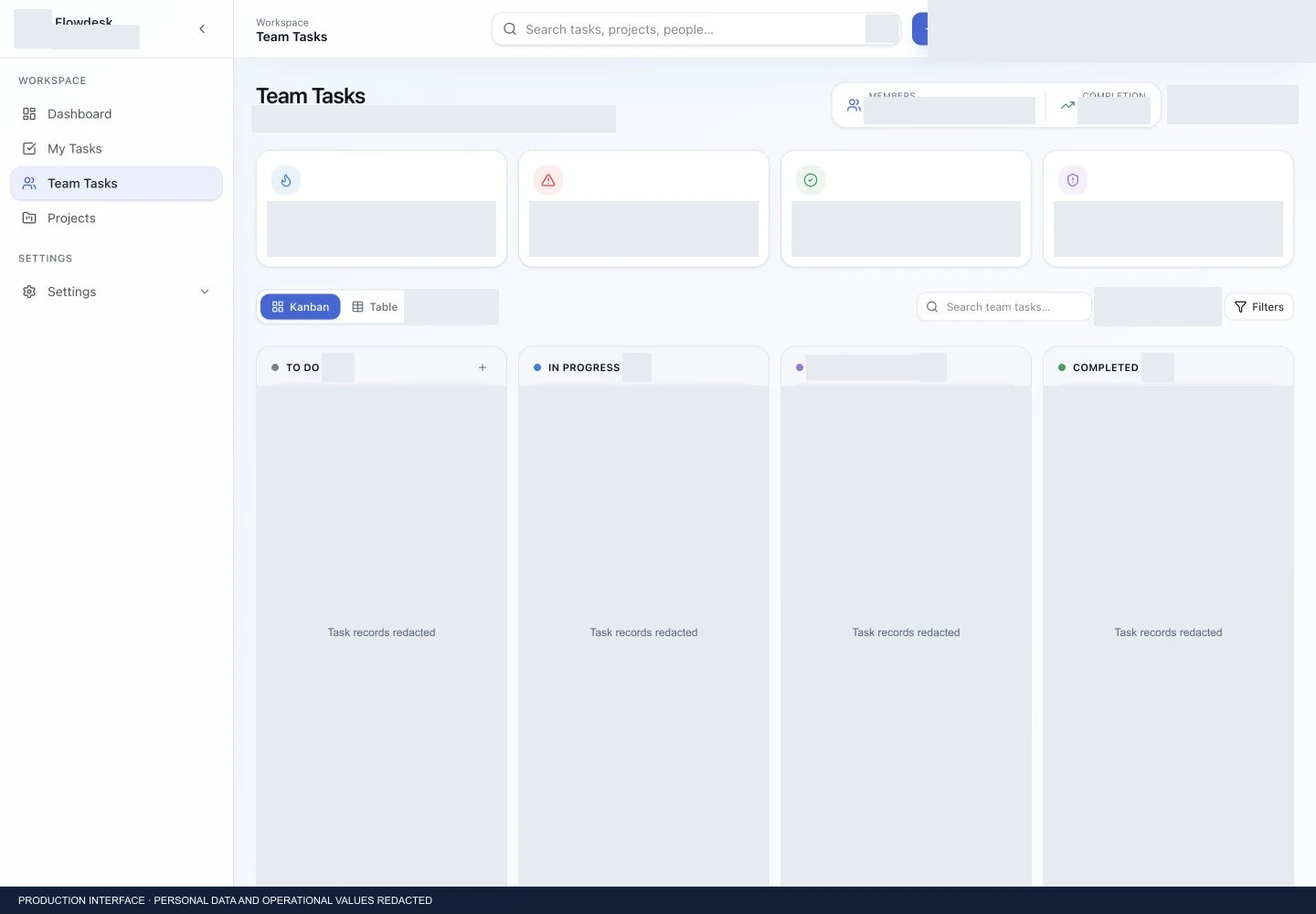Click the TO DO column header label
1316x914 pixels.
click(302, 367)
